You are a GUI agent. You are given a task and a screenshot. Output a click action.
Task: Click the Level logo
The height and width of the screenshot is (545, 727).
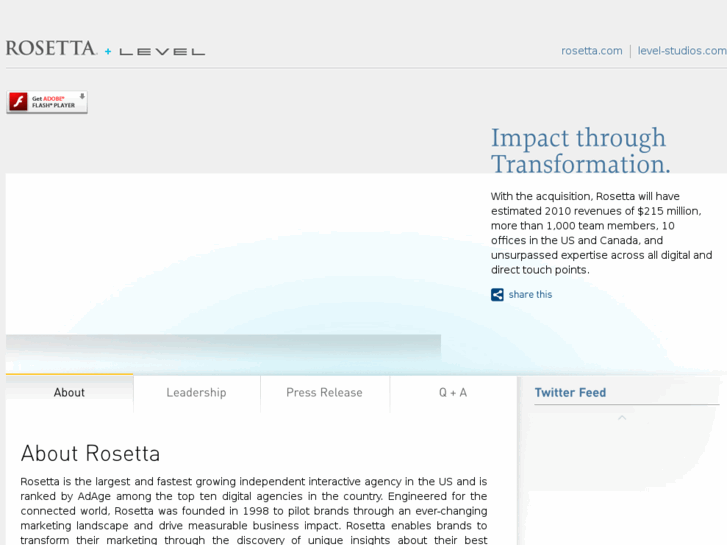coord(162,52)
